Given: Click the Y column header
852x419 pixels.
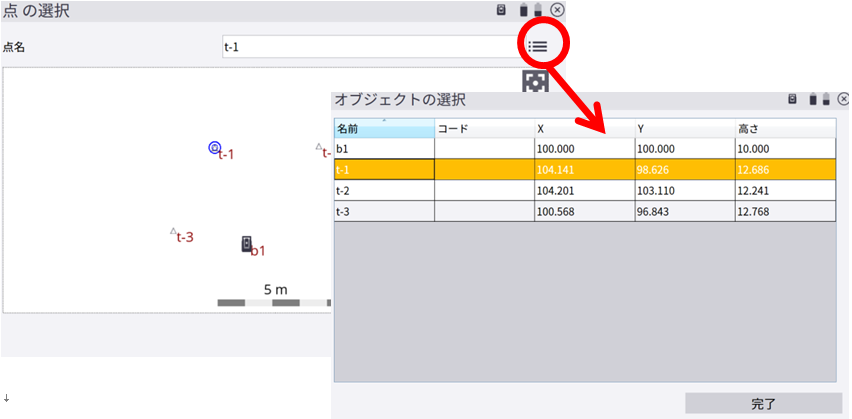Looking at the screenshot, I should [684, 129].
